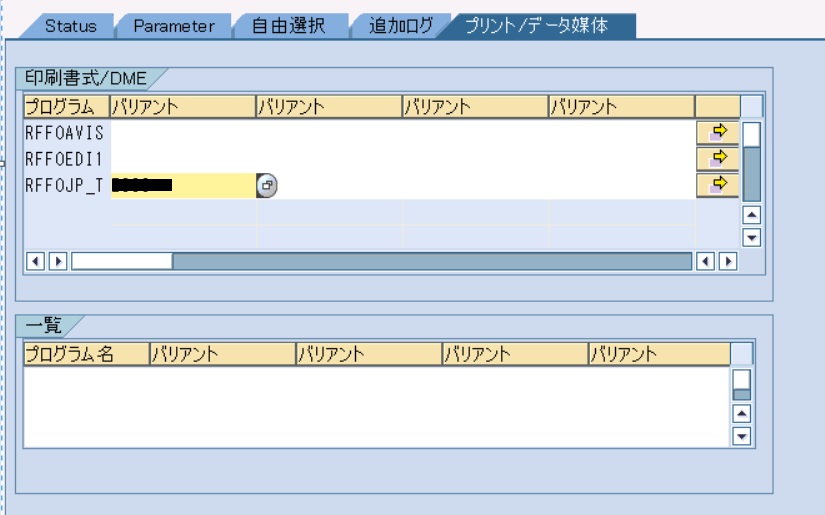Click the first variant field for RFFOAVIS

(x=183, y=132)
